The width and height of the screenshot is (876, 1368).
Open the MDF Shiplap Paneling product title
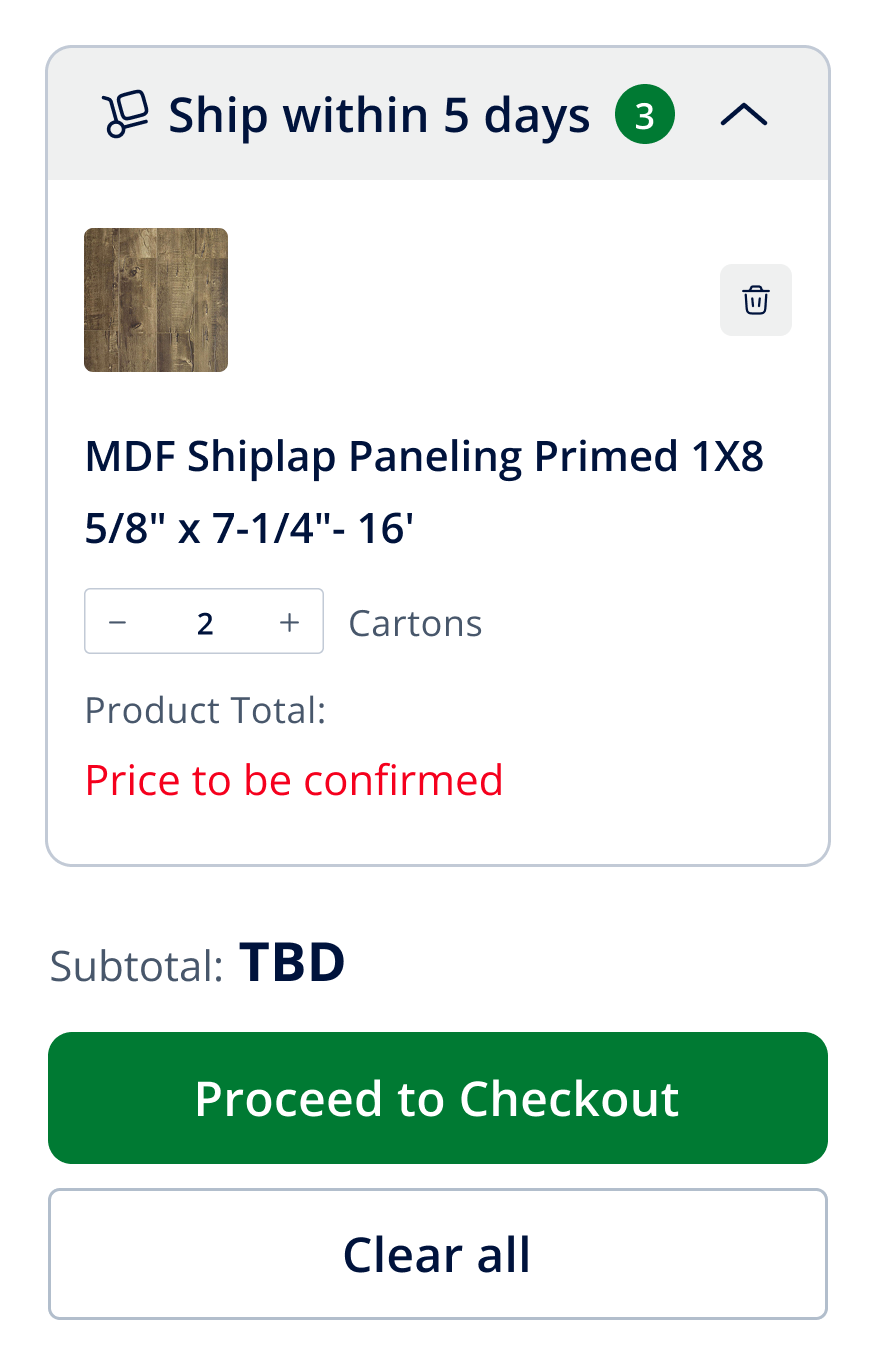click(424, 458)
